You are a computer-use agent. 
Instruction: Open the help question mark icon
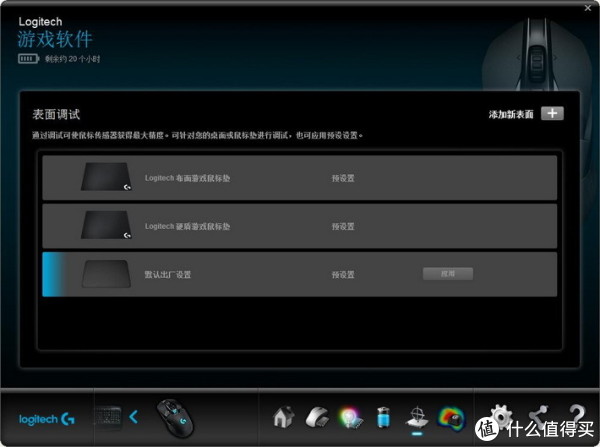click(x=577, y=415)
